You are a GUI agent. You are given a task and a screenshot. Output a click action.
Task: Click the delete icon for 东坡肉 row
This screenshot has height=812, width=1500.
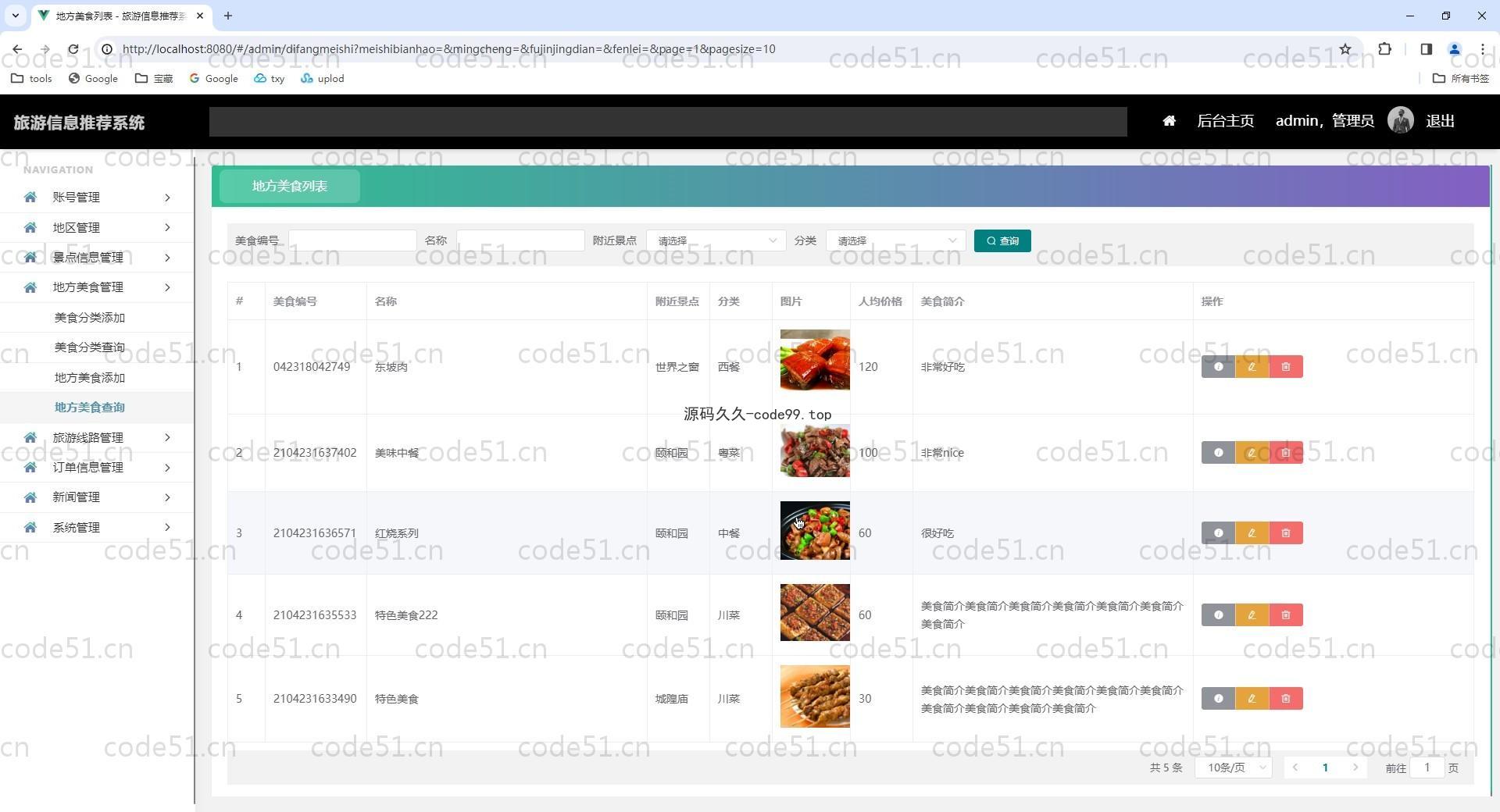[x=1286, y=367]
